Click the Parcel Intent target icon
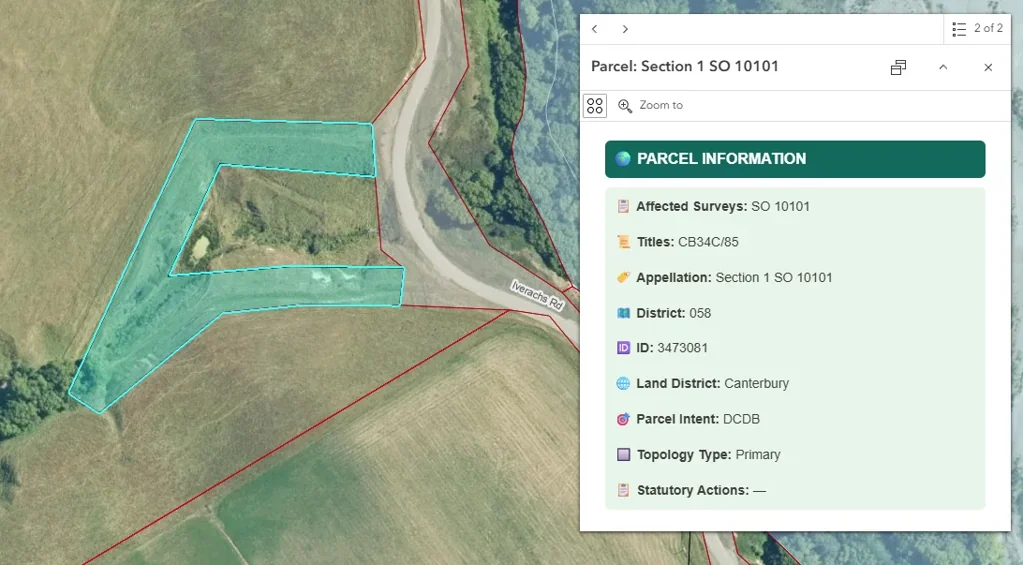 [623, 419]
